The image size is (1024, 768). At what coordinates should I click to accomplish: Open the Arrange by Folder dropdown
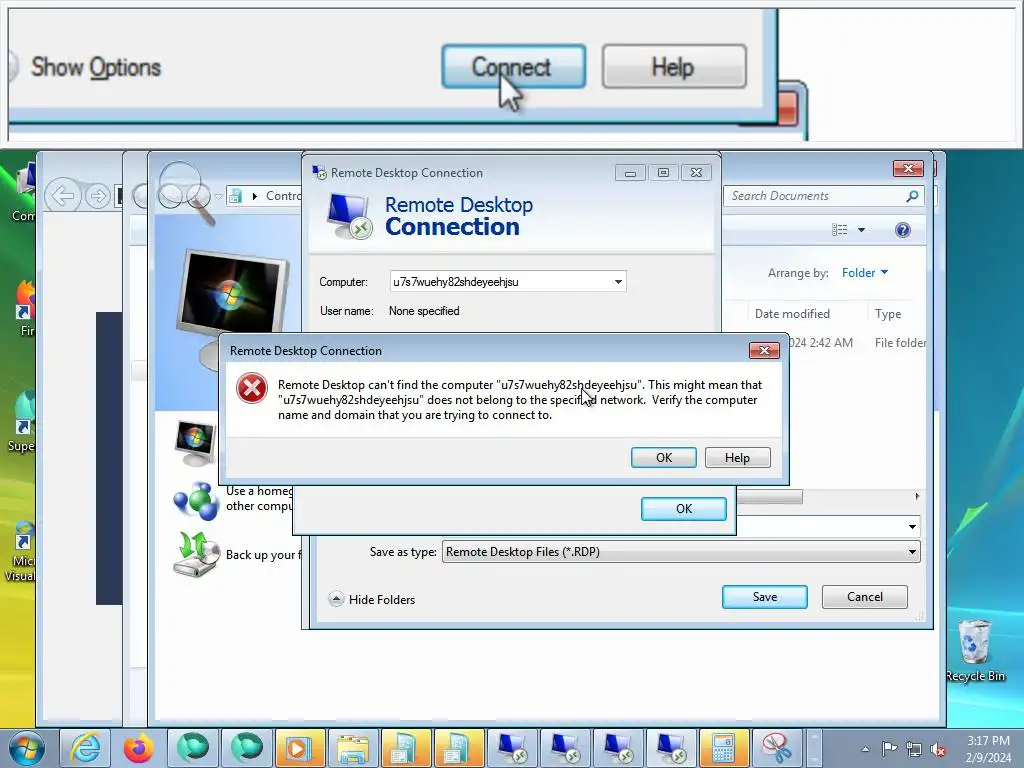(865, 273)
